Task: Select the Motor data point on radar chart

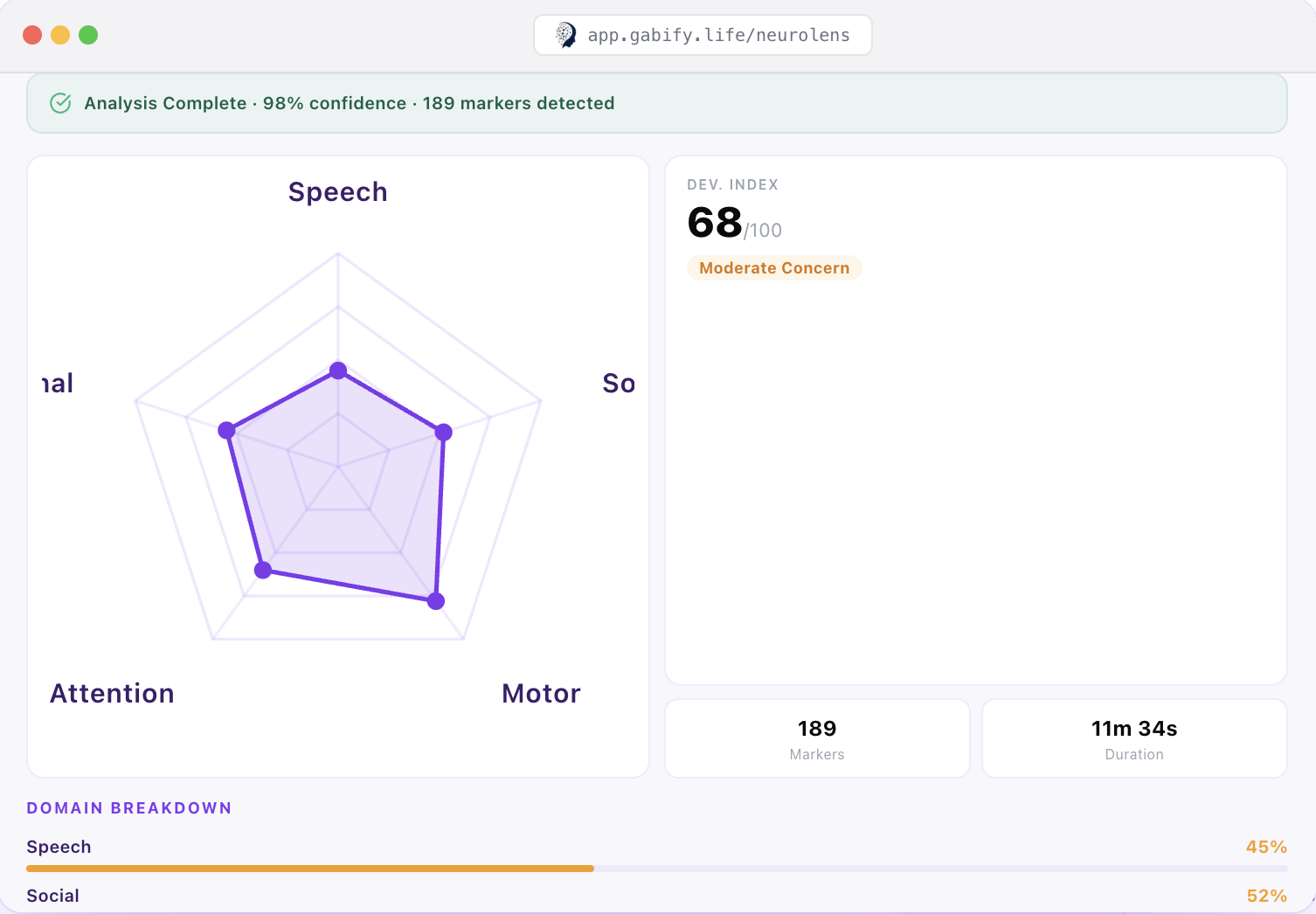Action: (x=436, y=601)
